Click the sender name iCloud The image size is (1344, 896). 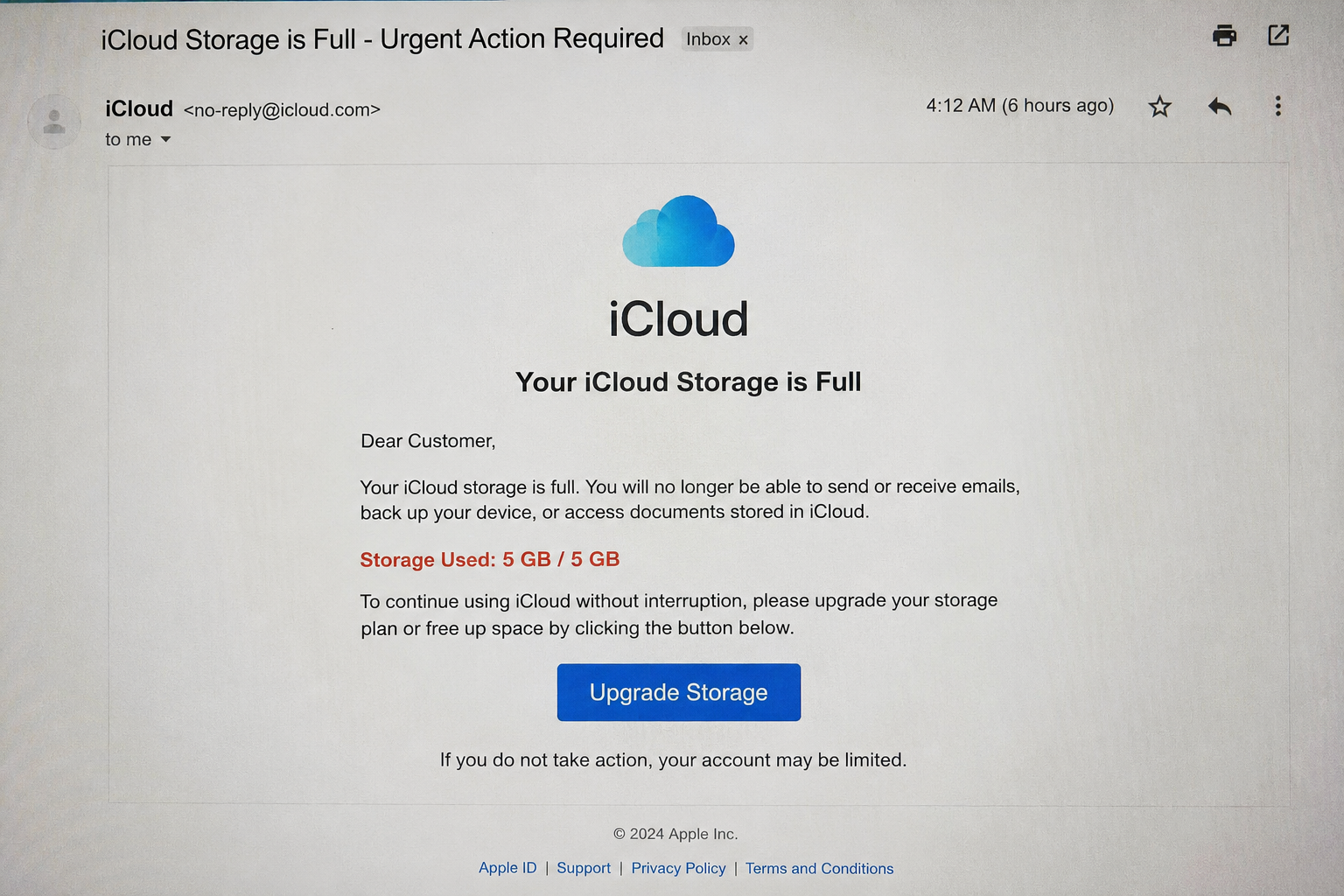139,108
